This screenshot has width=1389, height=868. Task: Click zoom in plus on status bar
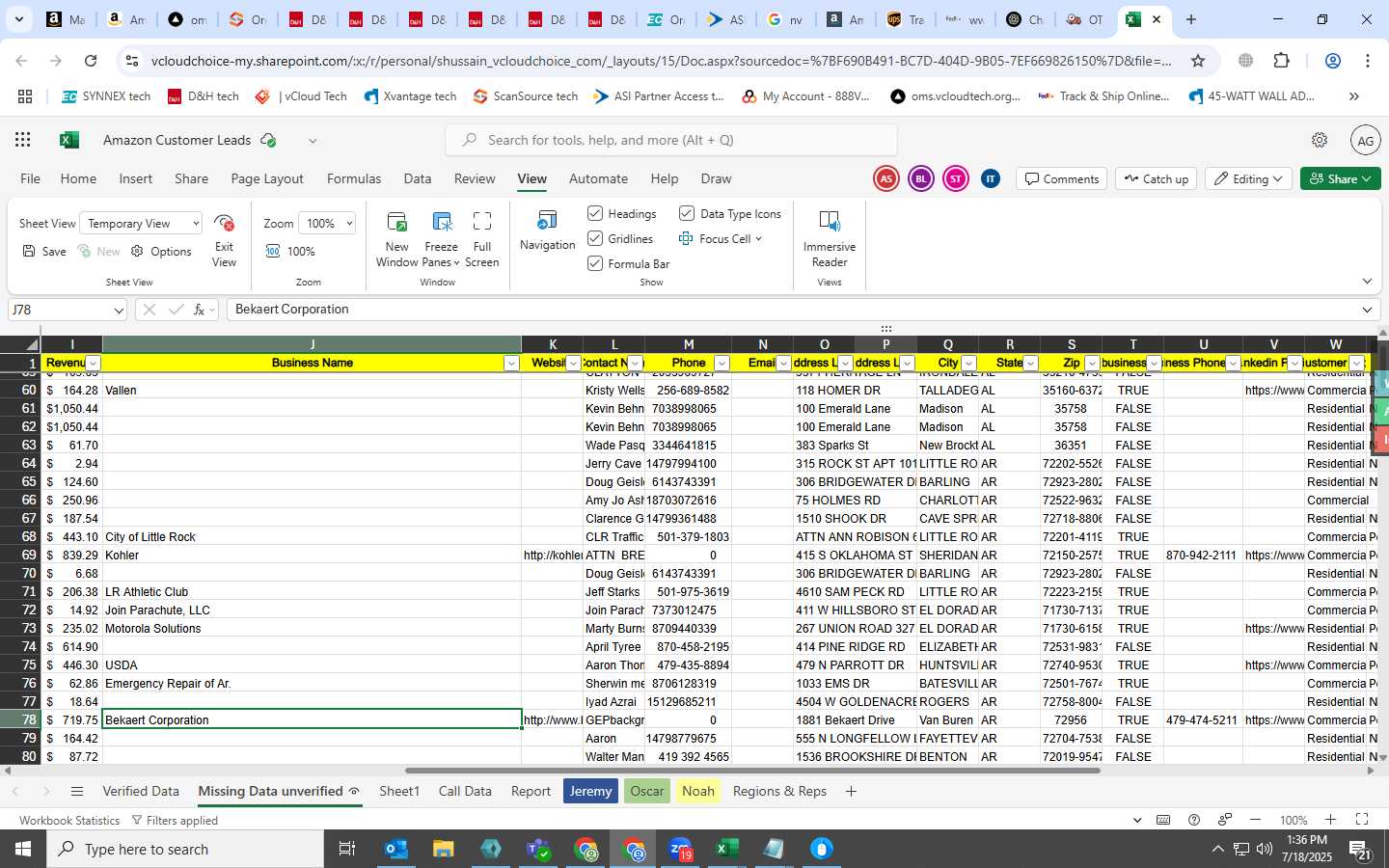tap(1330, 820)
